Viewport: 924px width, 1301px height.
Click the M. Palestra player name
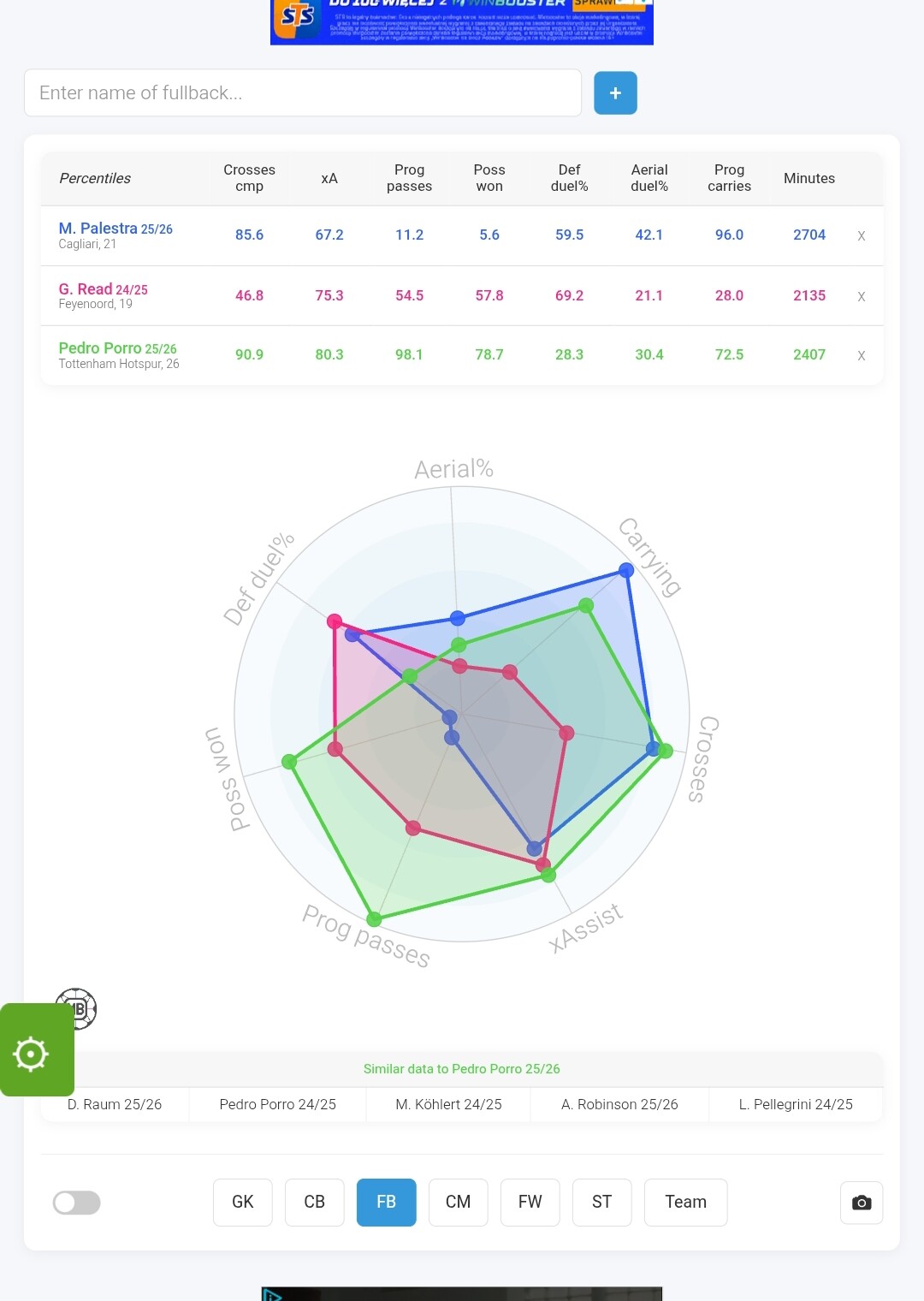click(98, 229)
